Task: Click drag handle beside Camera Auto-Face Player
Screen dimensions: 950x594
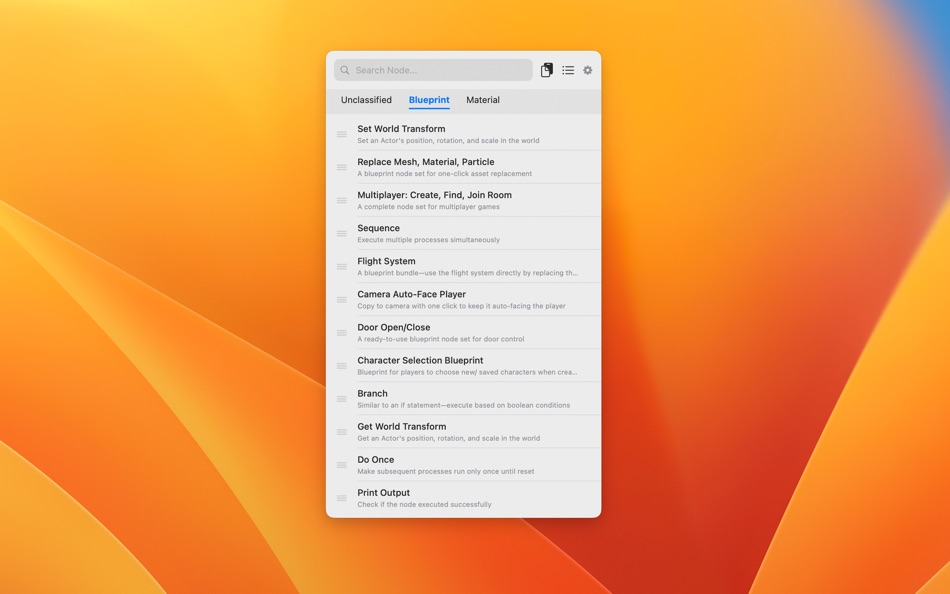Action: (342, 300)
